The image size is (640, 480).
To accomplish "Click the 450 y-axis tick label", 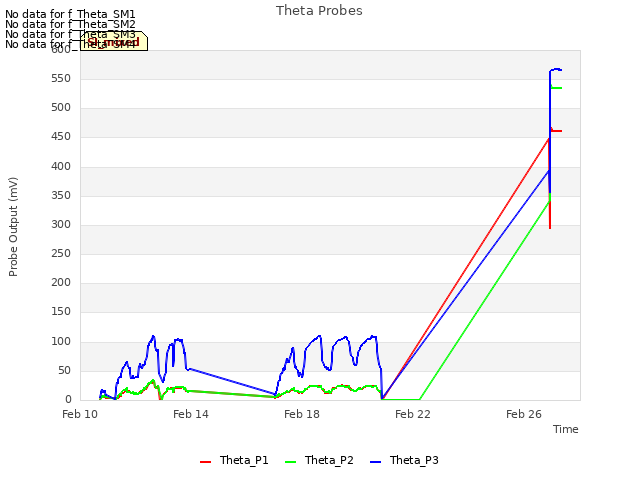I will pyautogui.click(x=61, y=137).
